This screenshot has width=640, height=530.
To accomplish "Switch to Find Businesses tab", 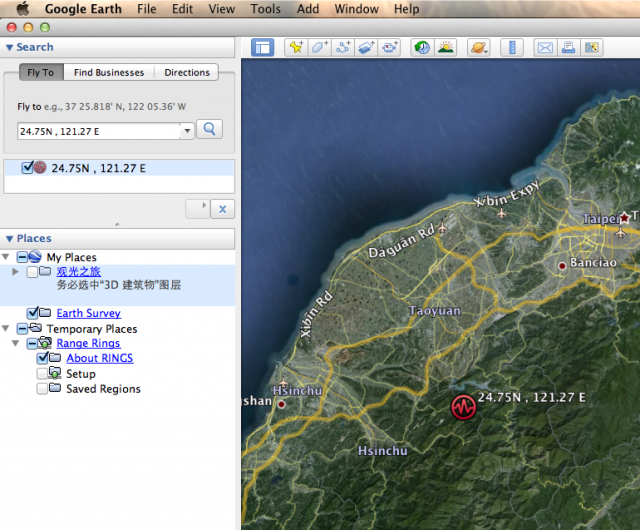I will (x=109, y=72).
